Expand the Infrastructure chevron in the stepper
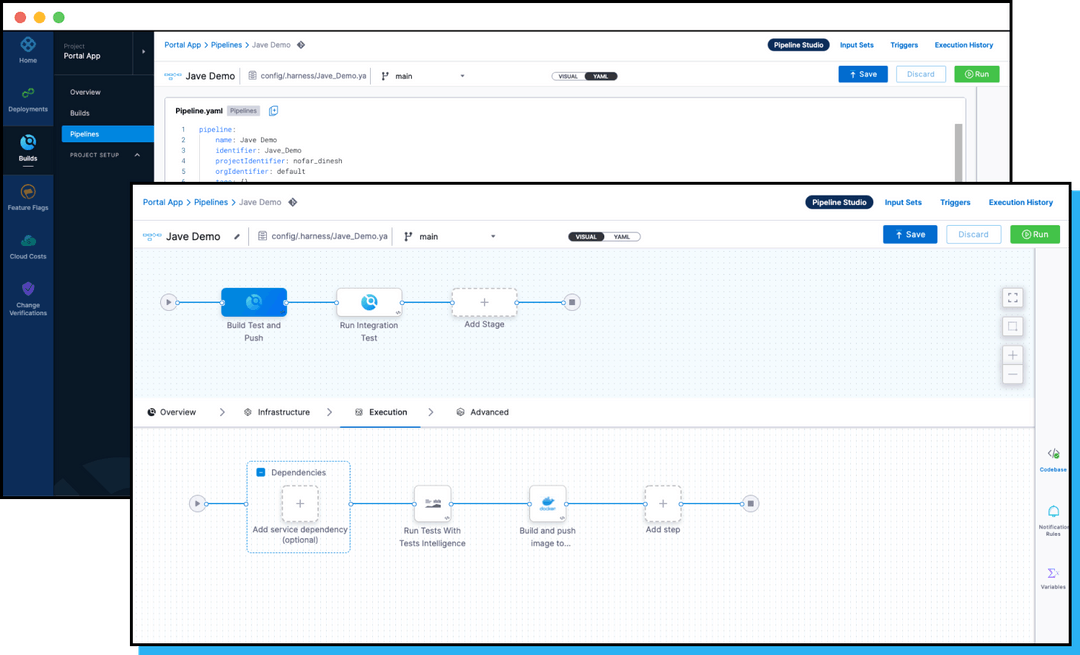Image resolution: width=1080 pixels, height=655 pixels. (331, 411)
